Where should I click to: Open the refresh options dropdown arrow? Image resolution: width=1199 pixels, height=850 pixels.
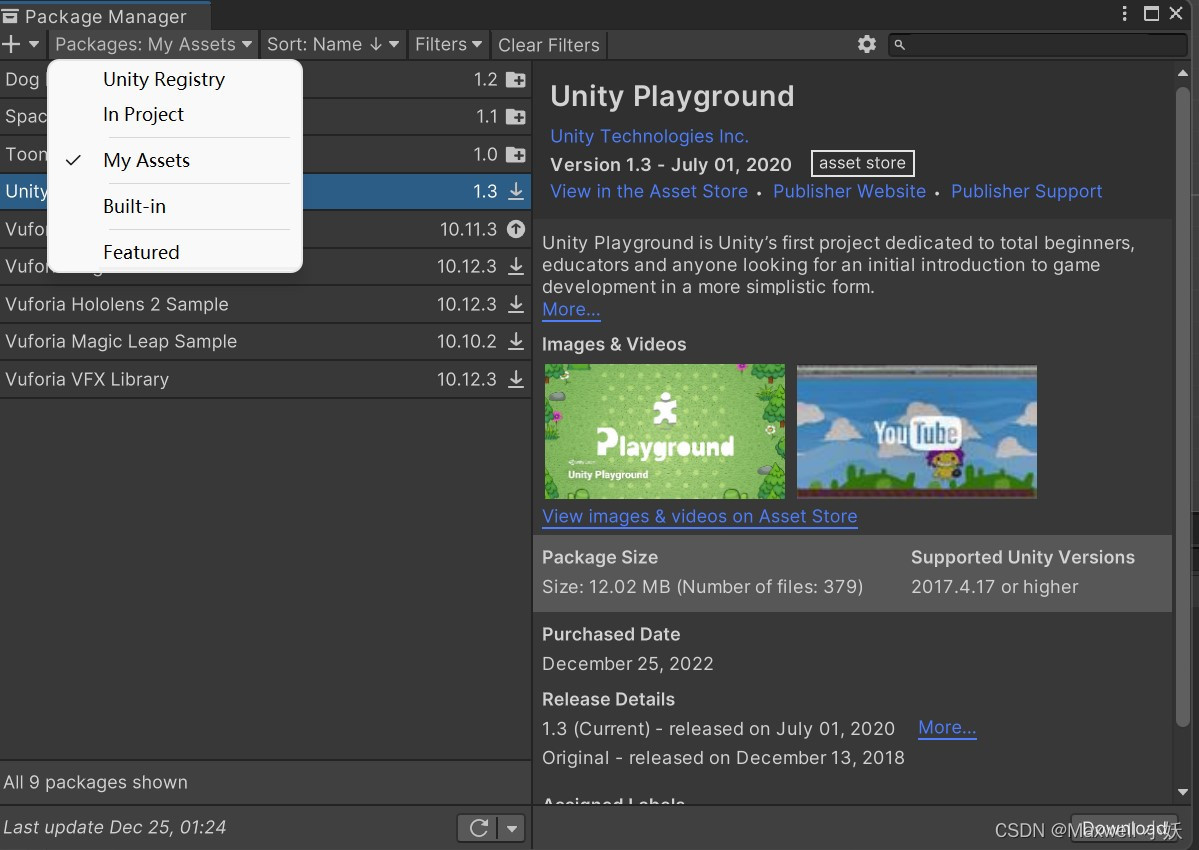[x=512, y=828]
